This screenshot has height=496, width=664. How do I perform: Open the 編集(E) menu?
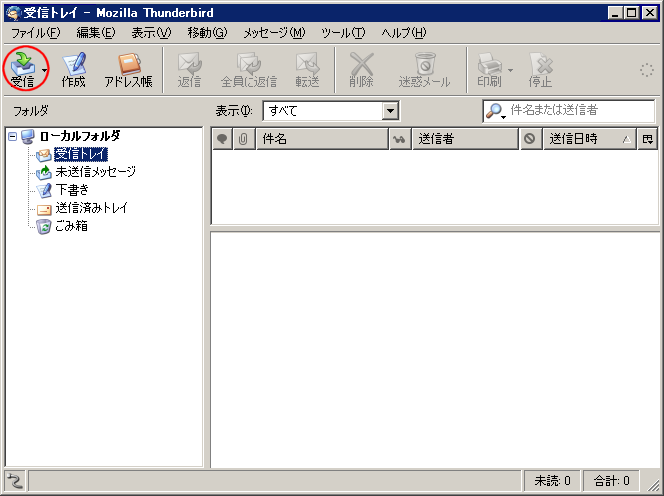(96, 33)
